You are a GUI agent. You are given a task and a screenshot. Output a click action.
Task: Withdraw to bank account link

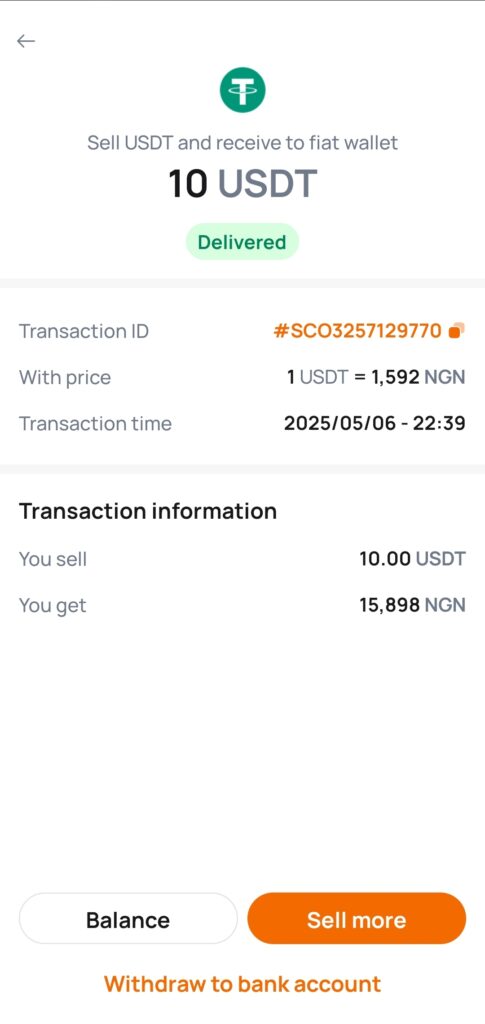tap(242, 984)
